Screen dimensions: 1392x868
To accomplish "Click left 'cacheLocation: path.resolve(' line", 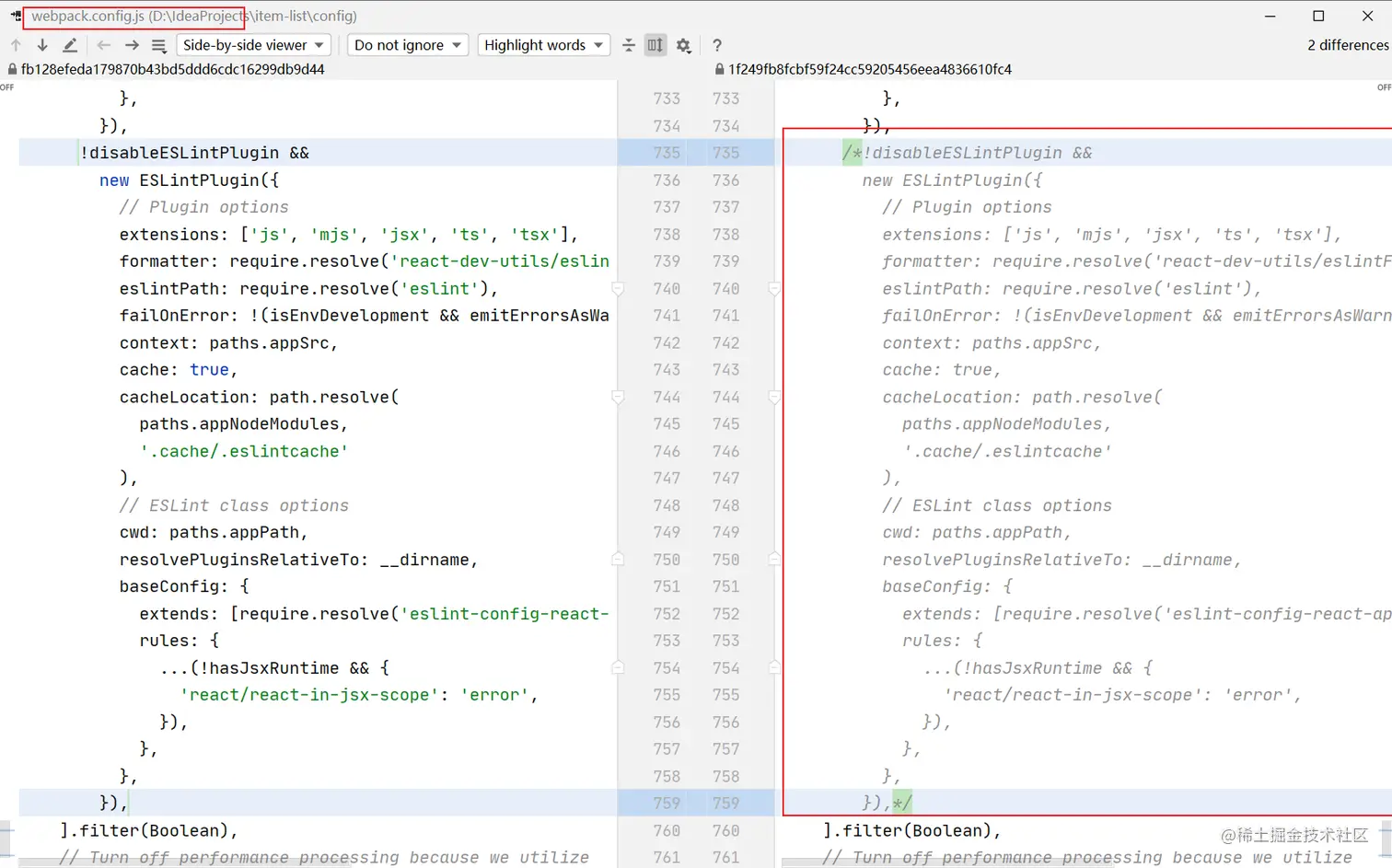I will (x=259, y=398).
